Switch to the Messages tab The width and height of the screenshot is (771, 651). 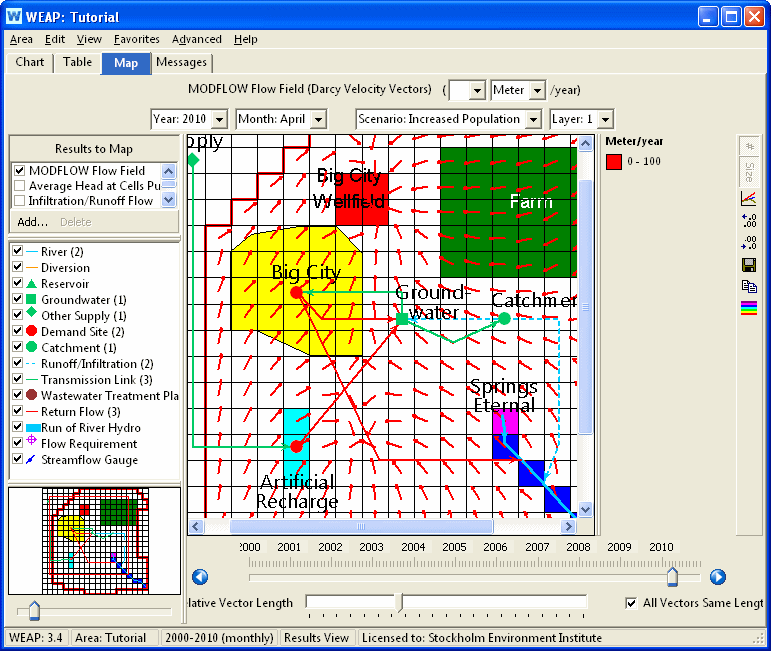tap(181, 62)
